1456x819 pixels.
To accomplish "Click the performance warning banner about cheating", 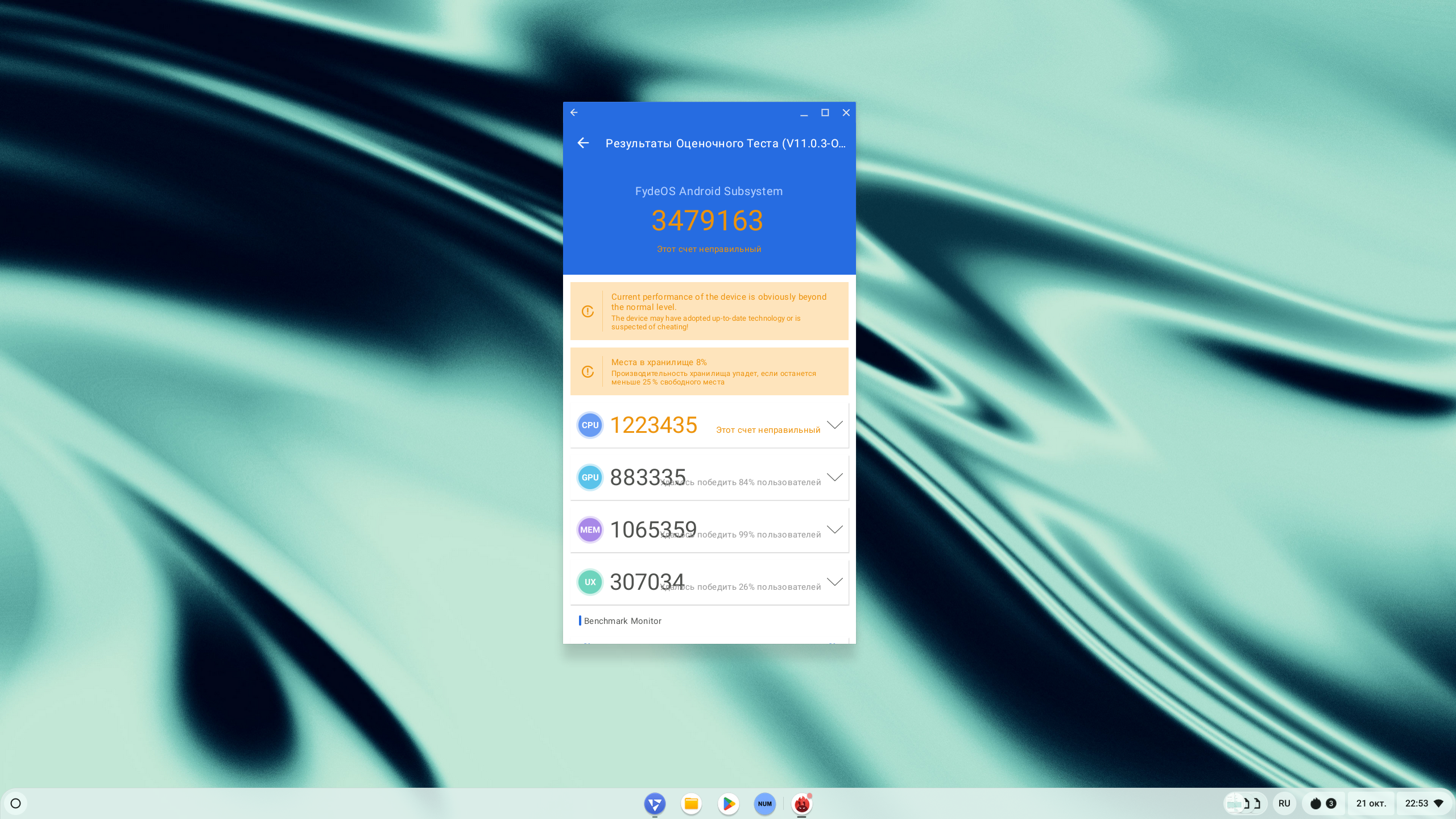I will 709,311.
